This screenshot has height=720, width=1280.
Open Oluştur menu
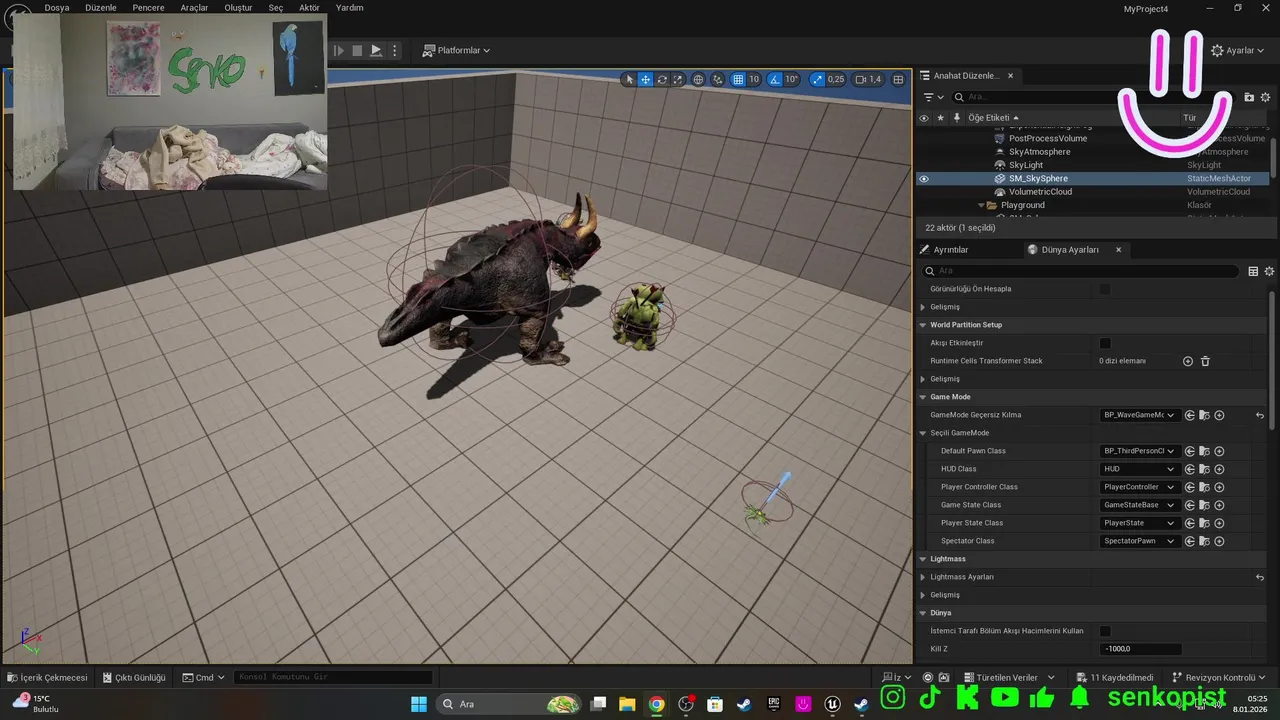point(238,7)
